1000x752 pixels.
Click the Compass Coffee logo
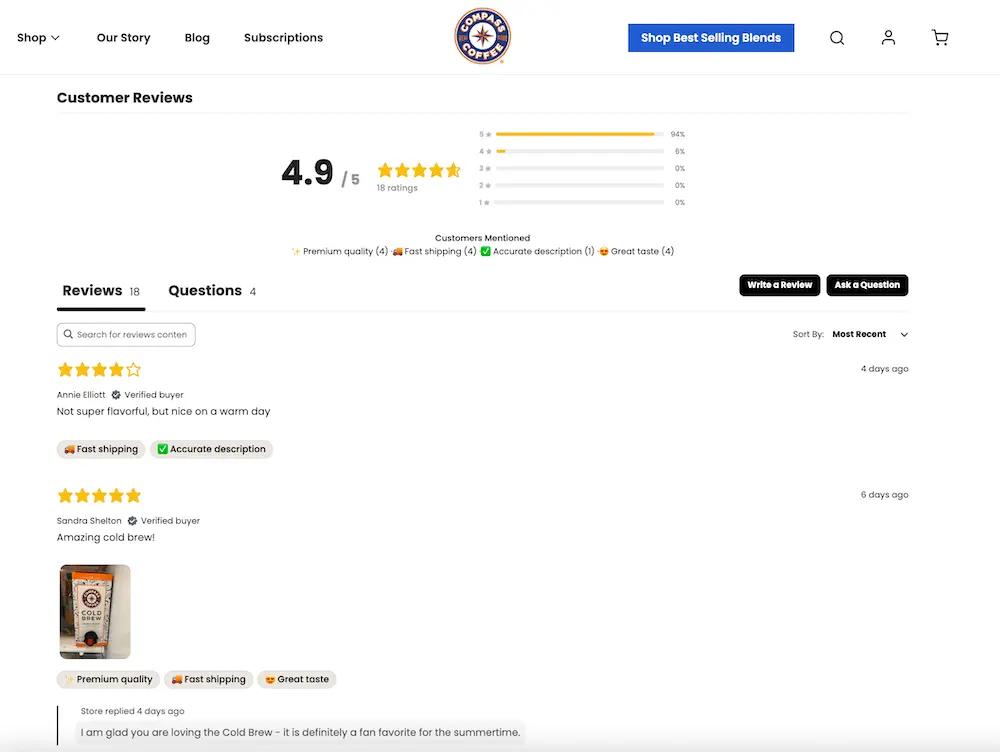click(483, 35)
